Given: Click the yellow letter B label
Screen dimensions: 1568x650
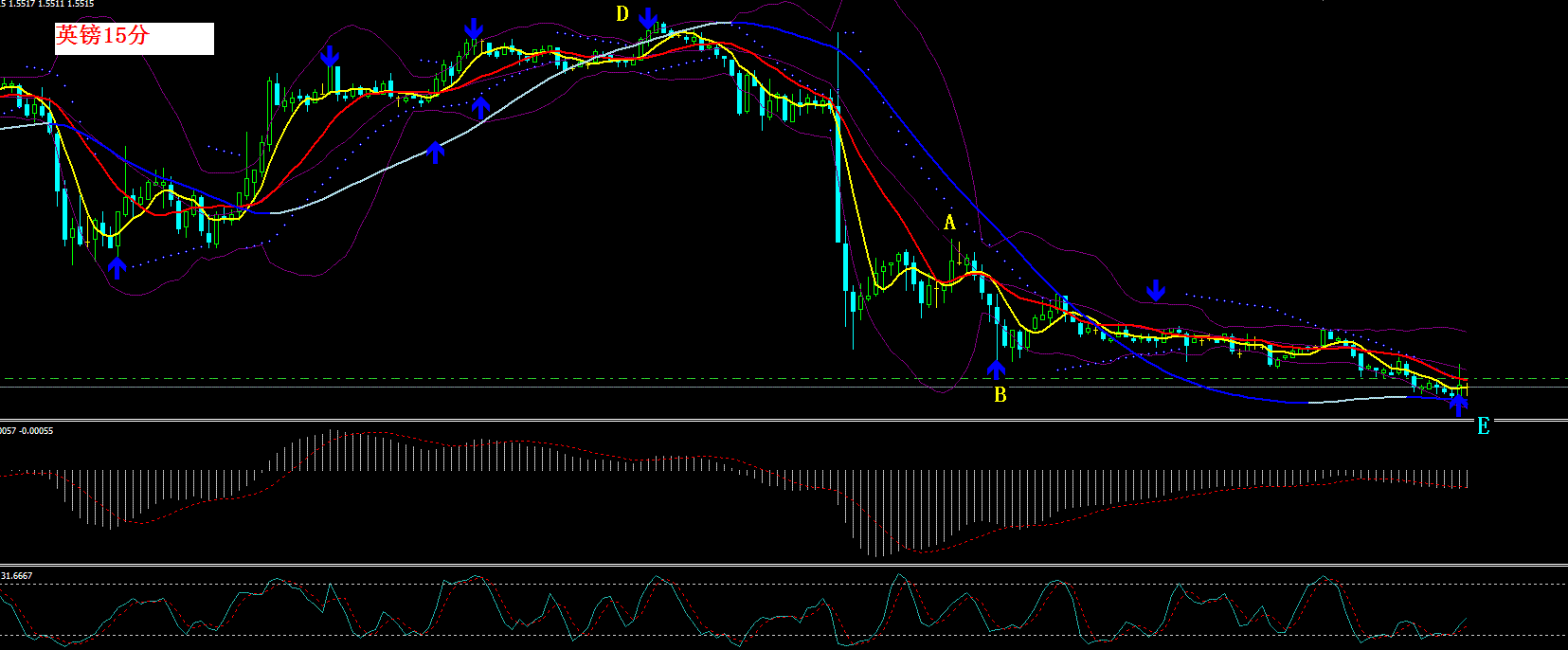Looking at the screenshot, I should tap(1000, 395).
